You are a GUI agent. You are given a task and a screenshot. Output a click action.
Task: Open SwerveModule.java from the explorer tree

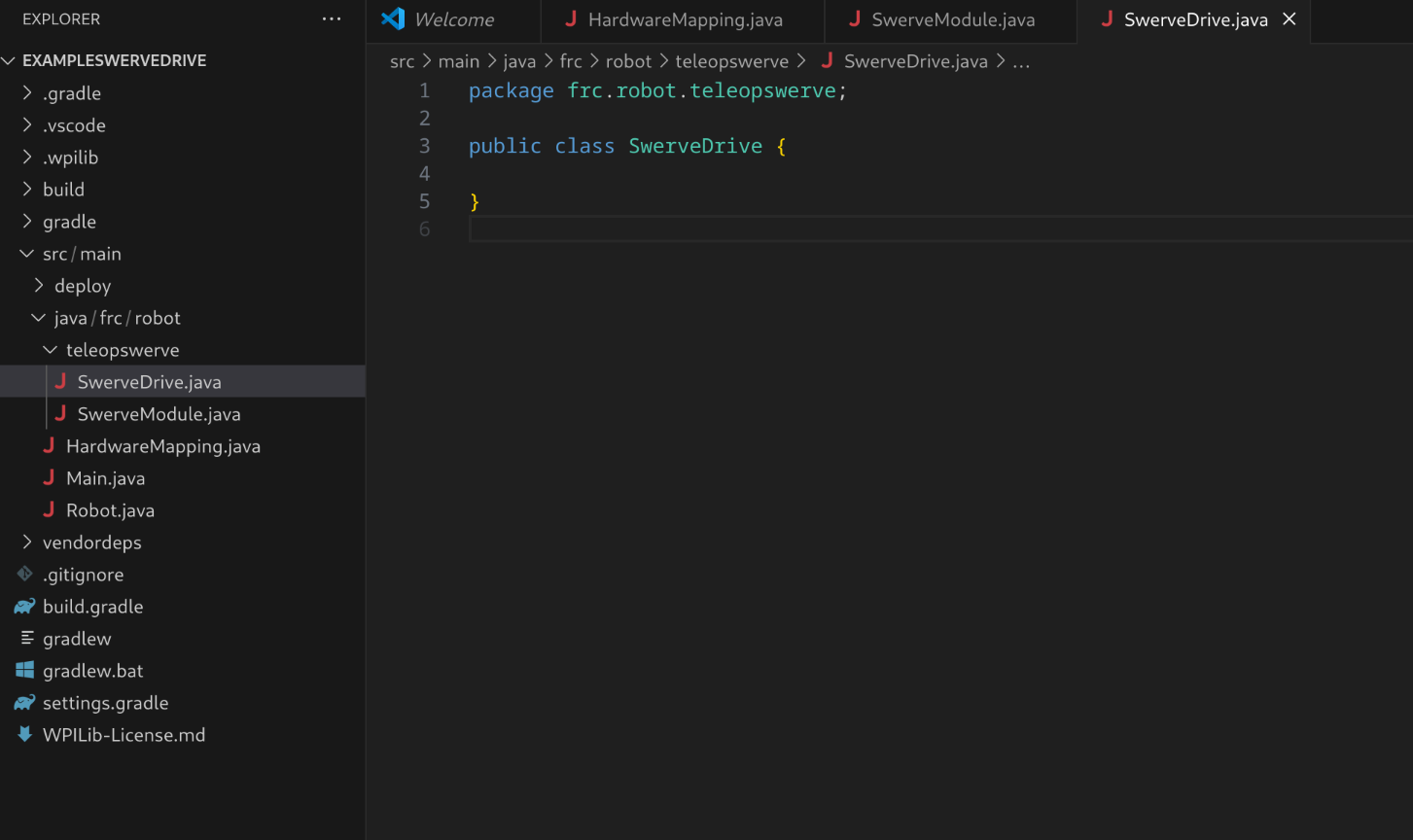tap(183, 414)
